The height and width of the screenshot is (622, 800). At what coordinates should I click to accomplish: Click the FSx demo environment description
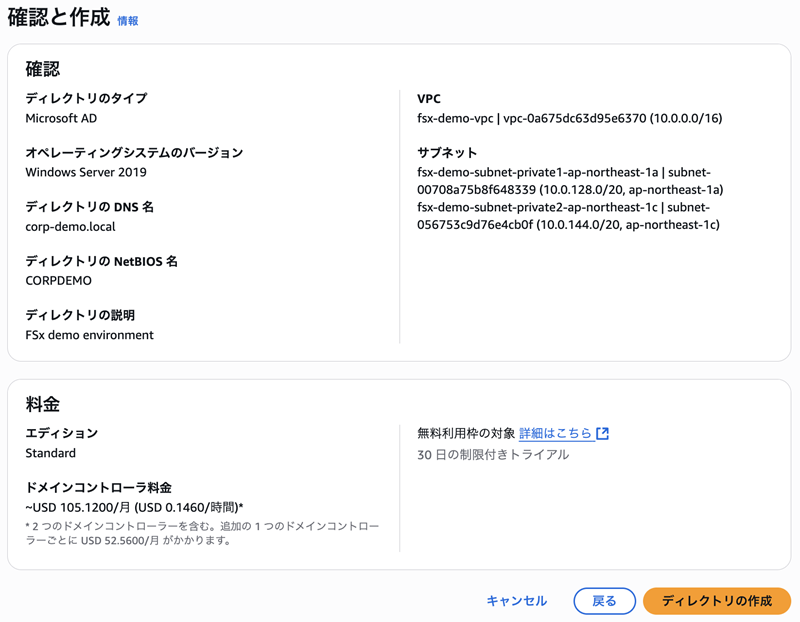coord(89,335)
